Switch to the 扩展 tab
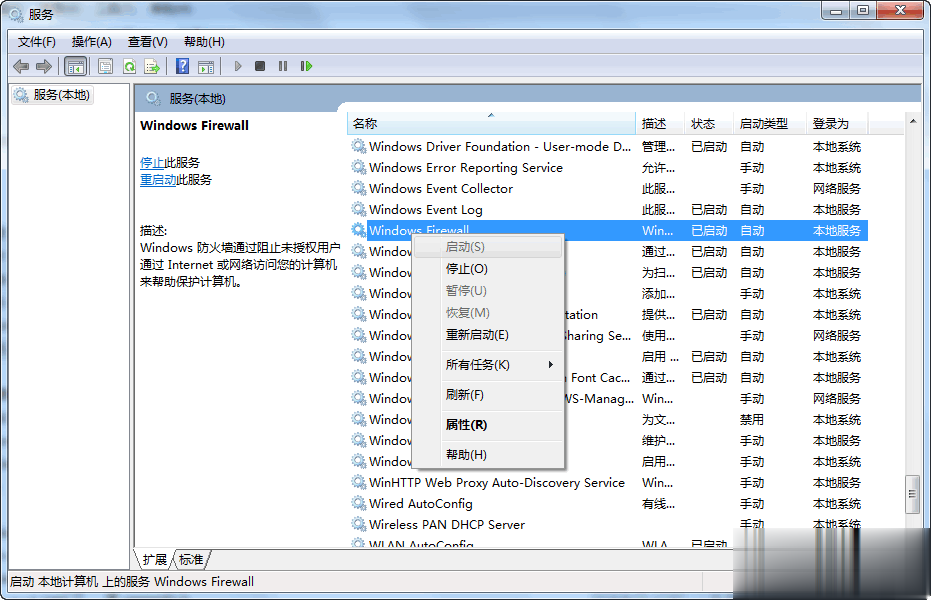This screenshot has height=600, width=931. [x=154, y=560]
